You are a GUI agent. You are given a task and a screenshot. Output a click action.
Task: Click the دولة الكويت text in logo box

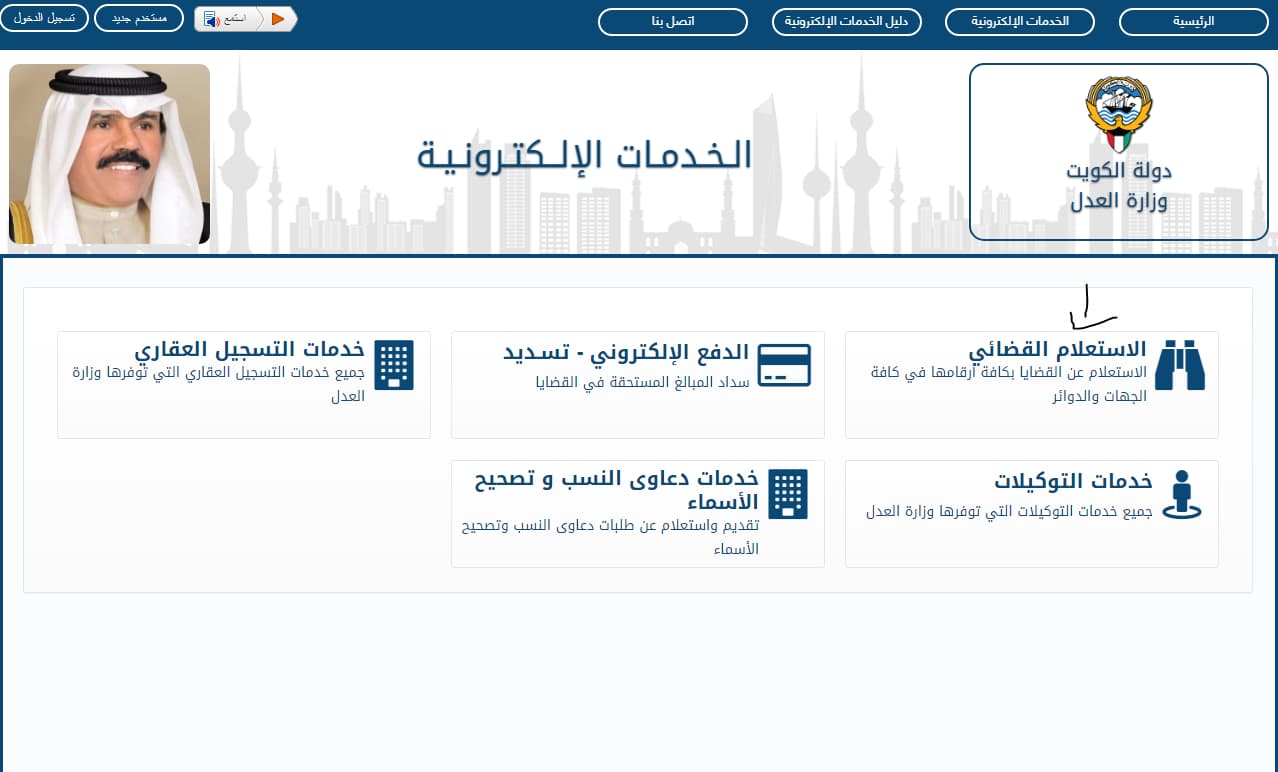1118,170
